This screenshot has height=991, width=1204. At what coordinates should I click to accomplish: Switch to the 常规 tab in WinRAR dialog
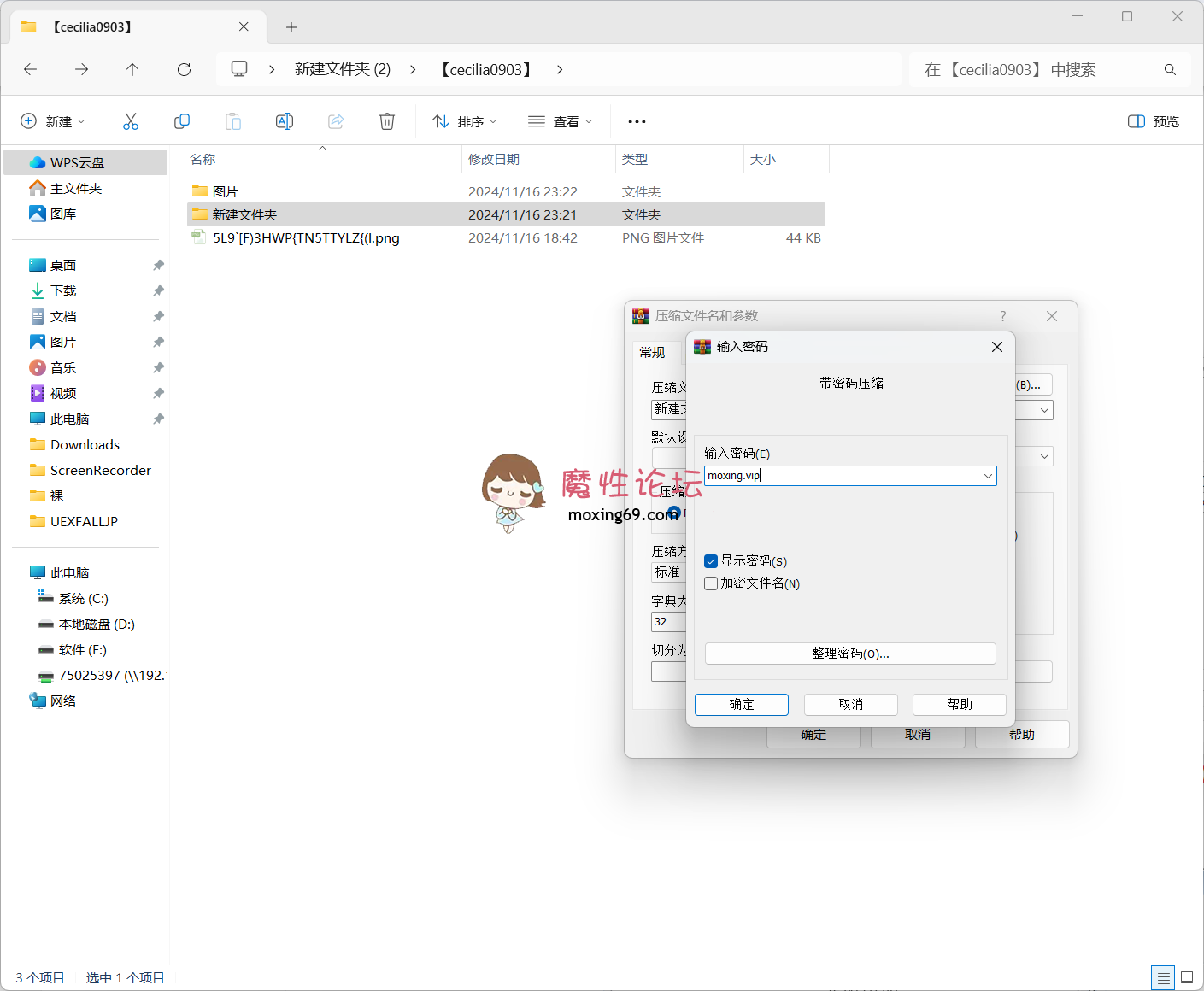(x=651, y=352)
